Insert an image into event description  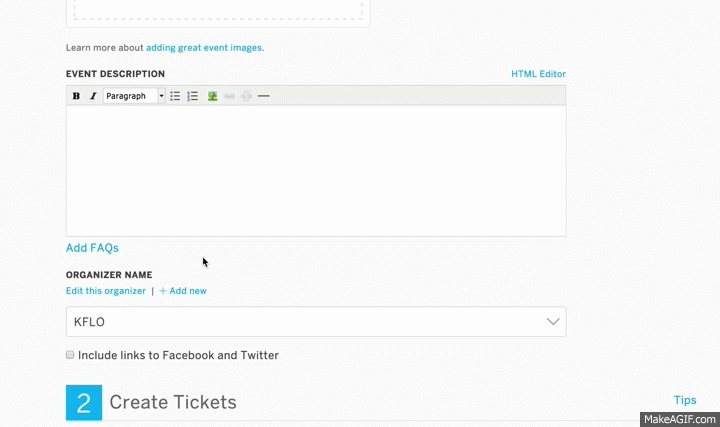pos(212,96)
